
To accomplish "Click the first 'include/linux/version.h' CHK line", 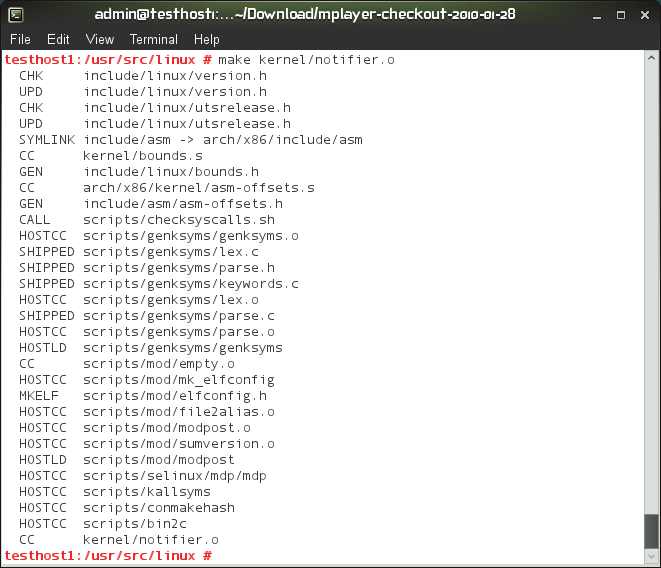I will (143, 76).
